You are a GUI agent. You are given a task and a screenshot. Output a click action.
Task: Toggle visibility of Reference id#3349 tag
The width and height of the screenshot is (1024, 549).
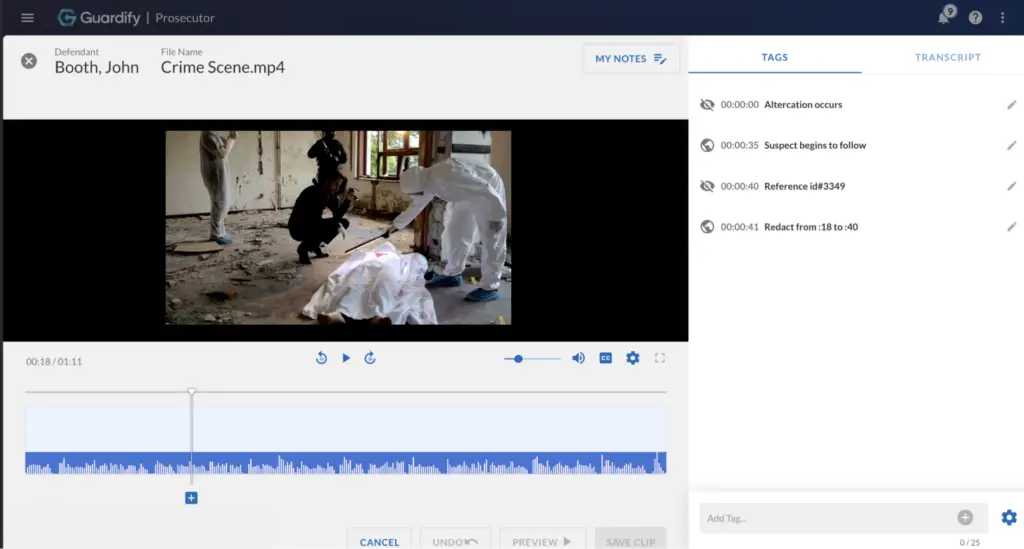[707, 186]
